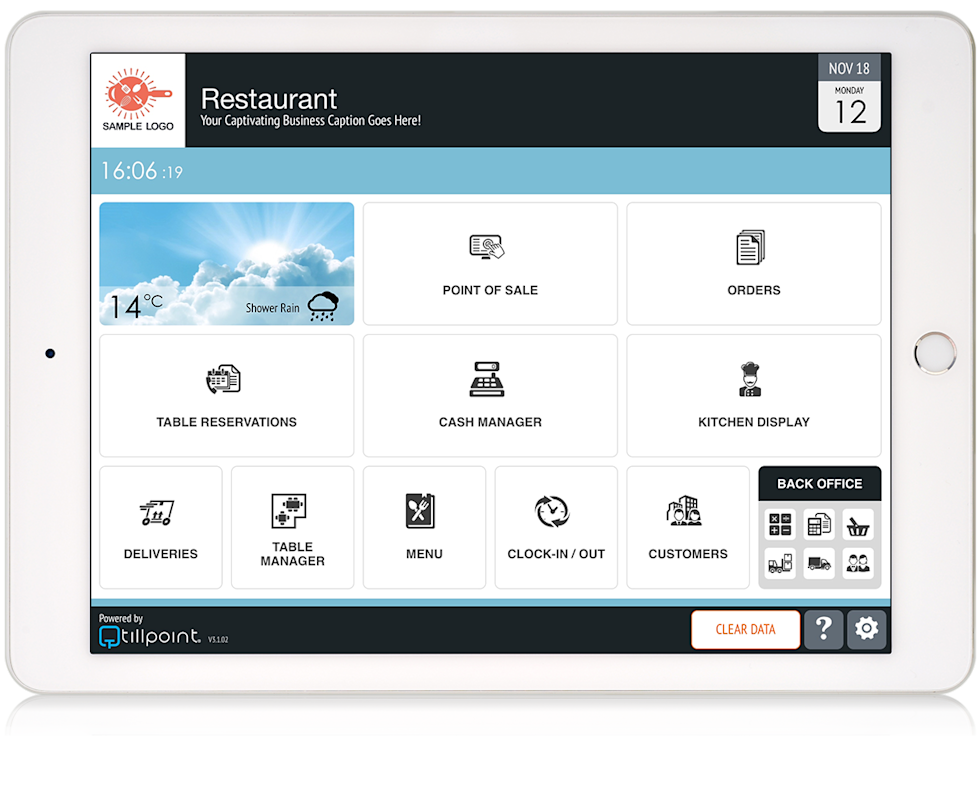The height and width of the screenshot is (796, 980).
Task: Launch the Cash Manager
Action: point(490,395)
